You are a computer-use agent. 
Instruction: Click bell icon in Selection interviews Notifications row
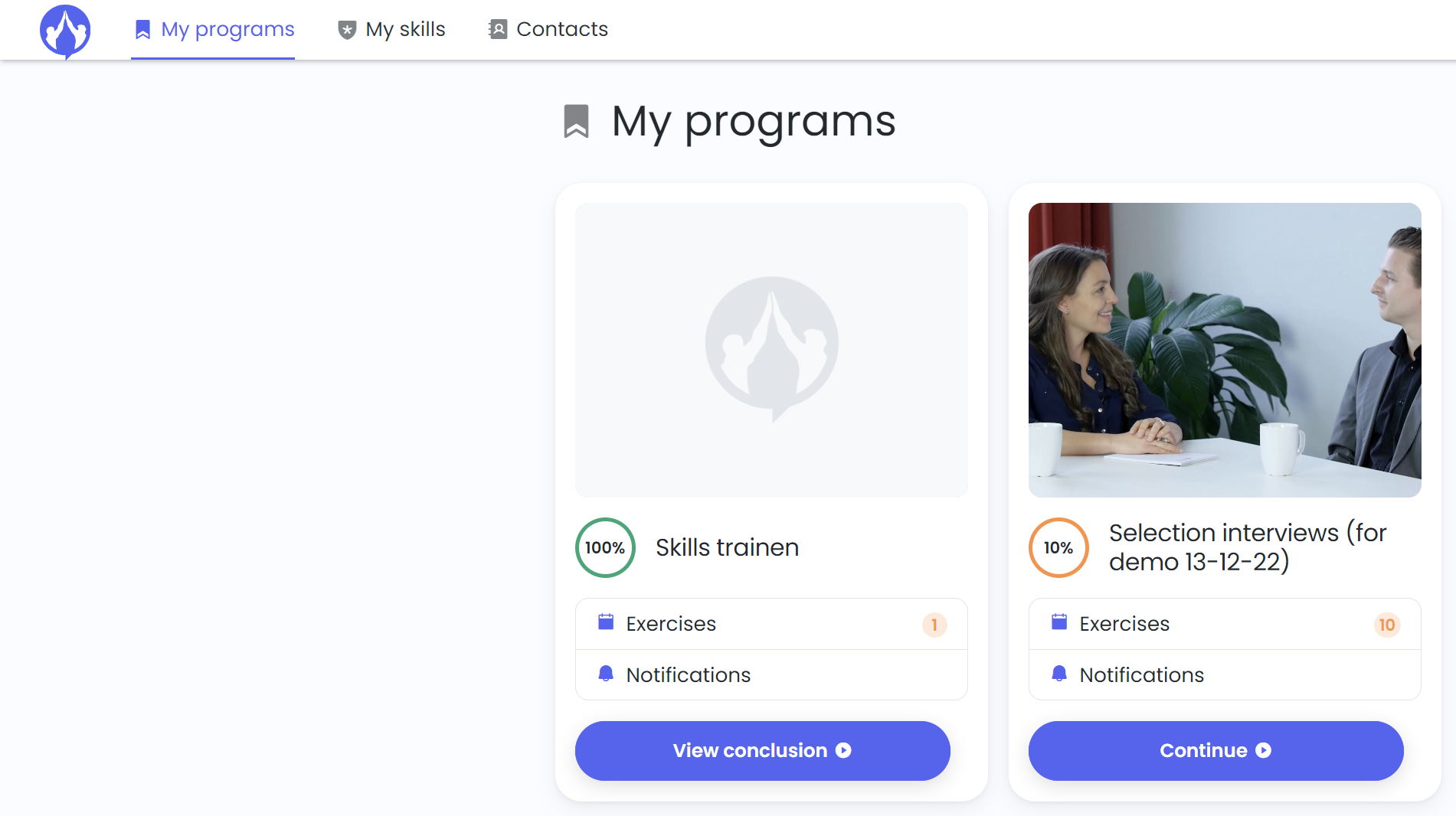click(1059, 674)
